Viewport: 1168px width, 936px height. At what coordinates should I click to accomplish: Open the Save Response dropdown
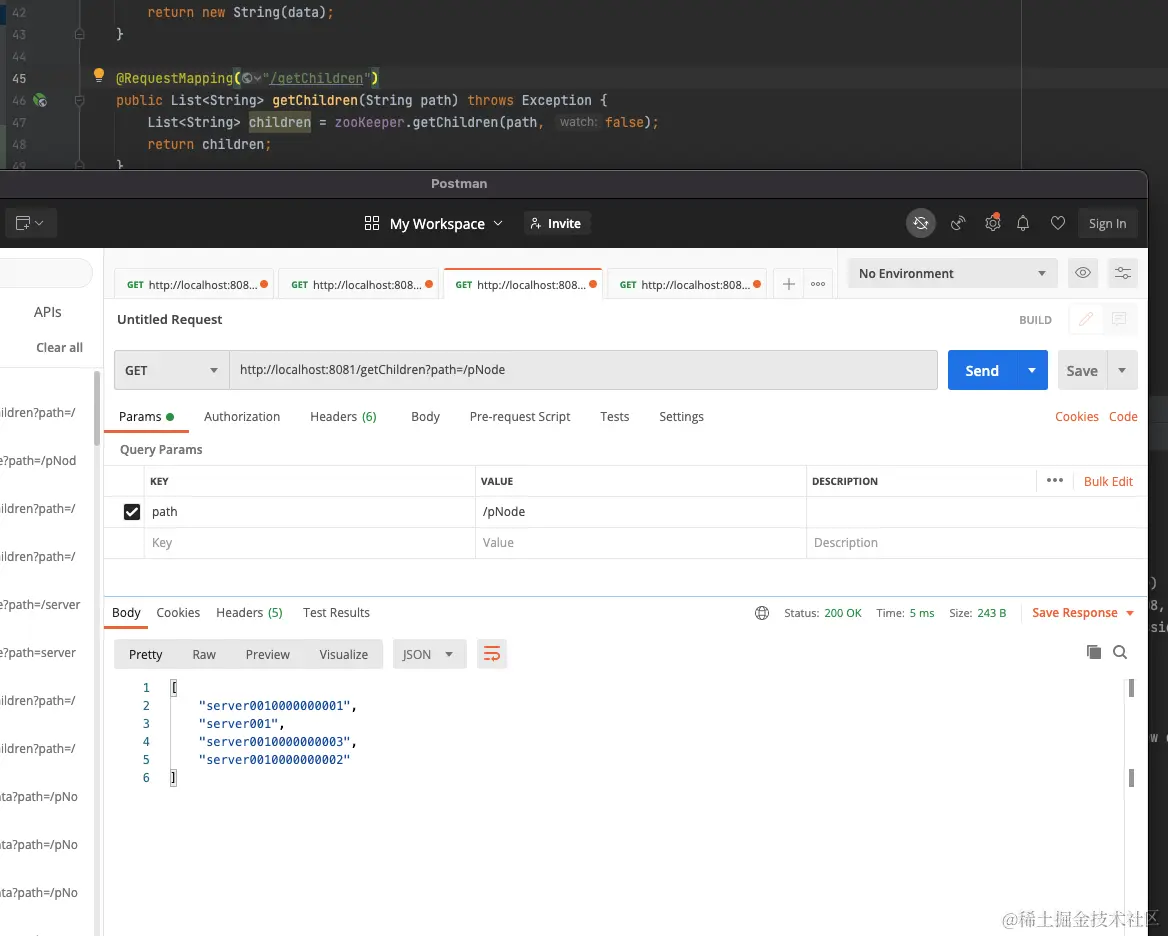1082,613
